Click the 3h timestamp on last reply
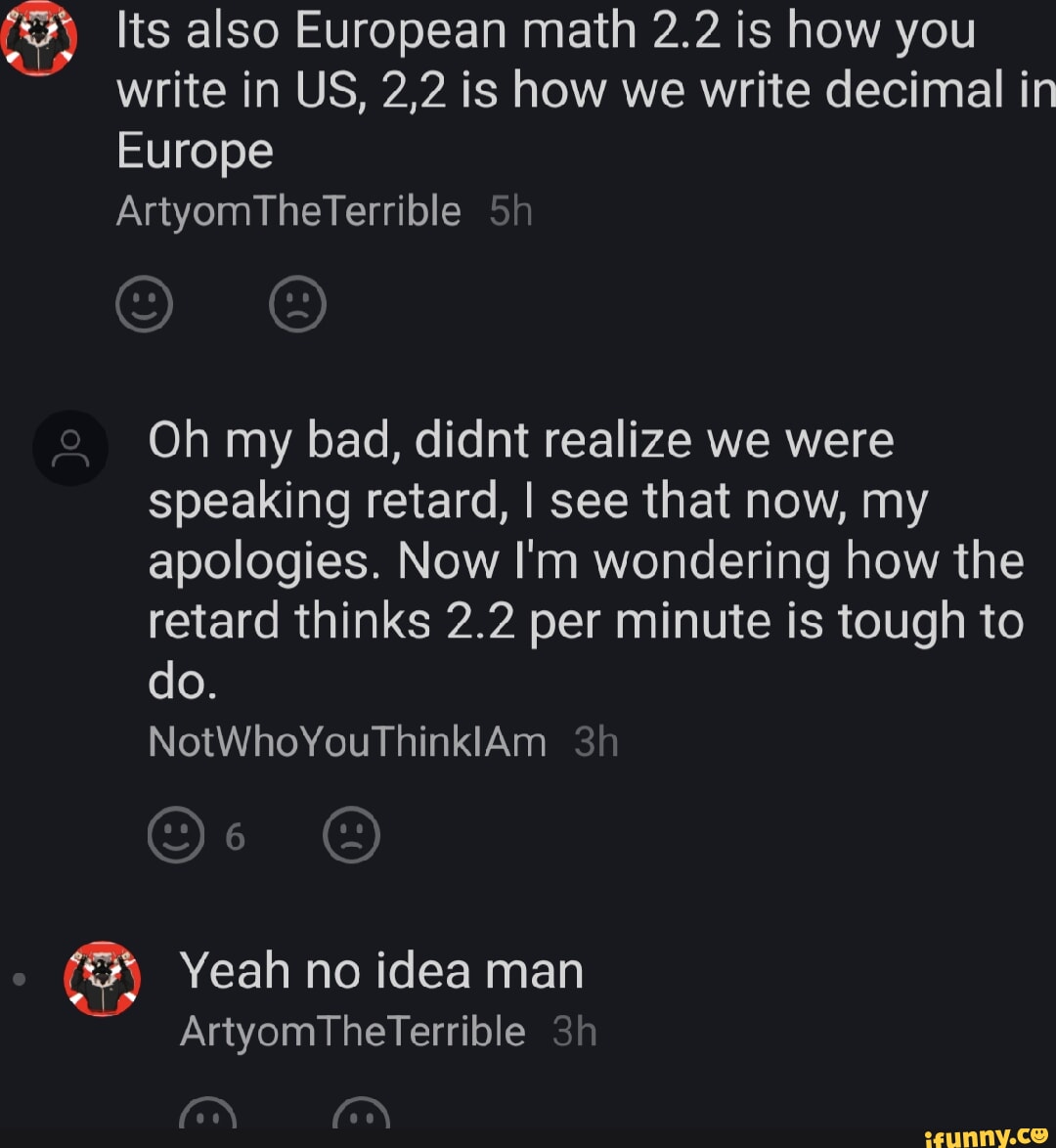This screenshot has height=1148, width=1056. [x=574, y=1031]
